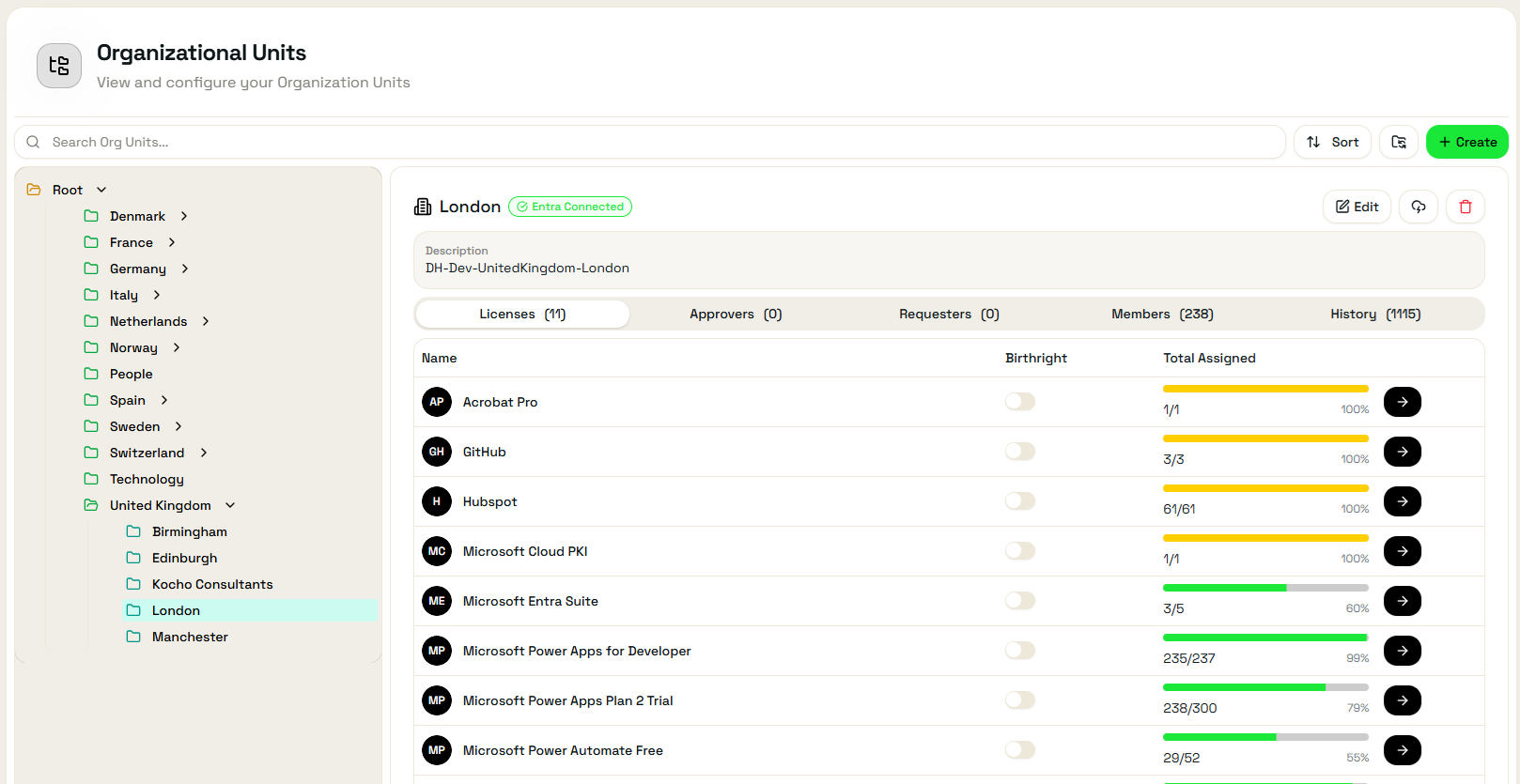Click the H avatar for Hubspot
The width and height of the screenshot is (1520, 784).
[437, 501]
